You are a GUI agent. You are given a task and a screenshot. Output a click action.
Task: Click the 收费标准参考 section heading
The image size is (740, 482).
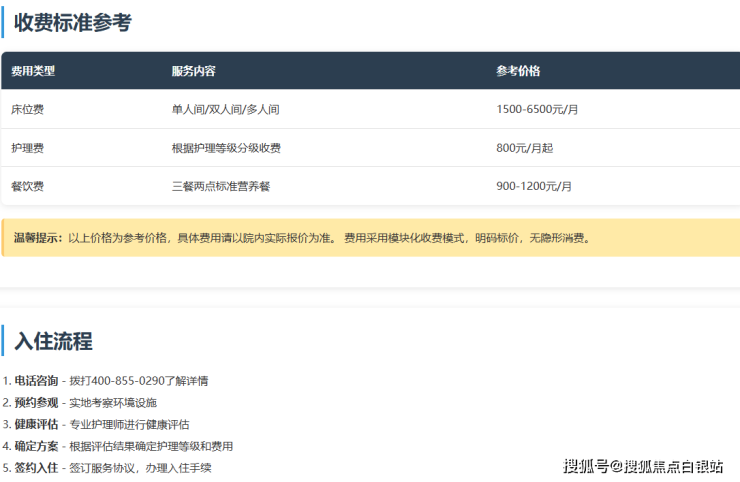pyautogui.click(x=72, y=23)
